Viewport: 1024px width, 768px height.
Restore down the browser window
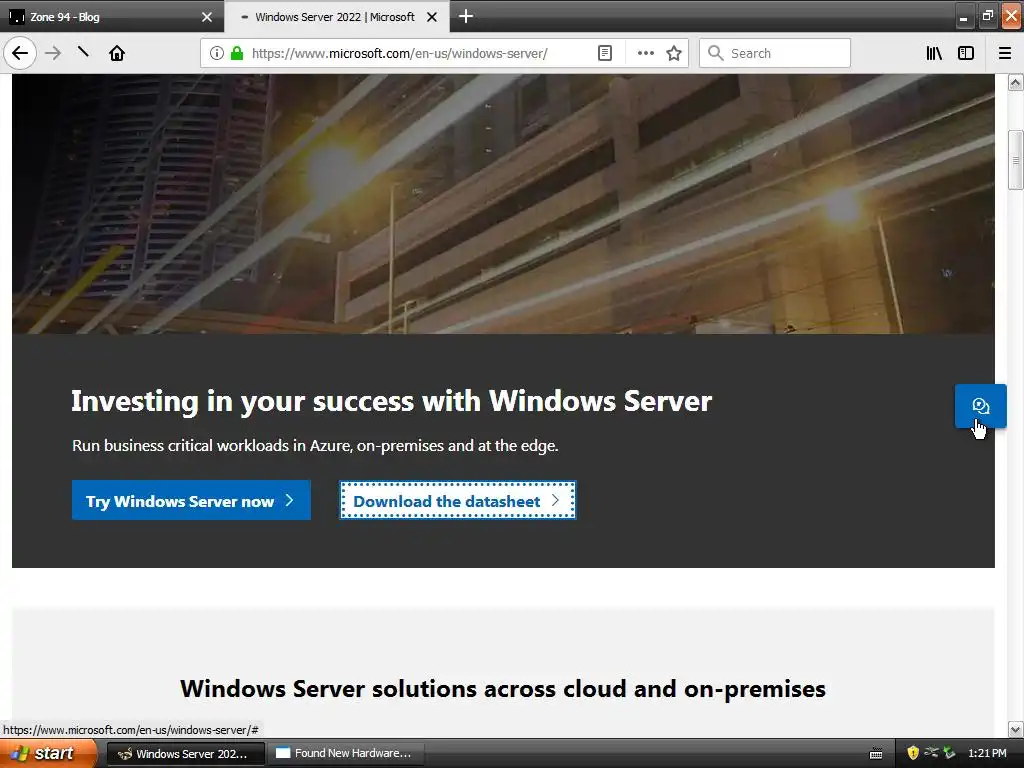click(x=987, y=16)
